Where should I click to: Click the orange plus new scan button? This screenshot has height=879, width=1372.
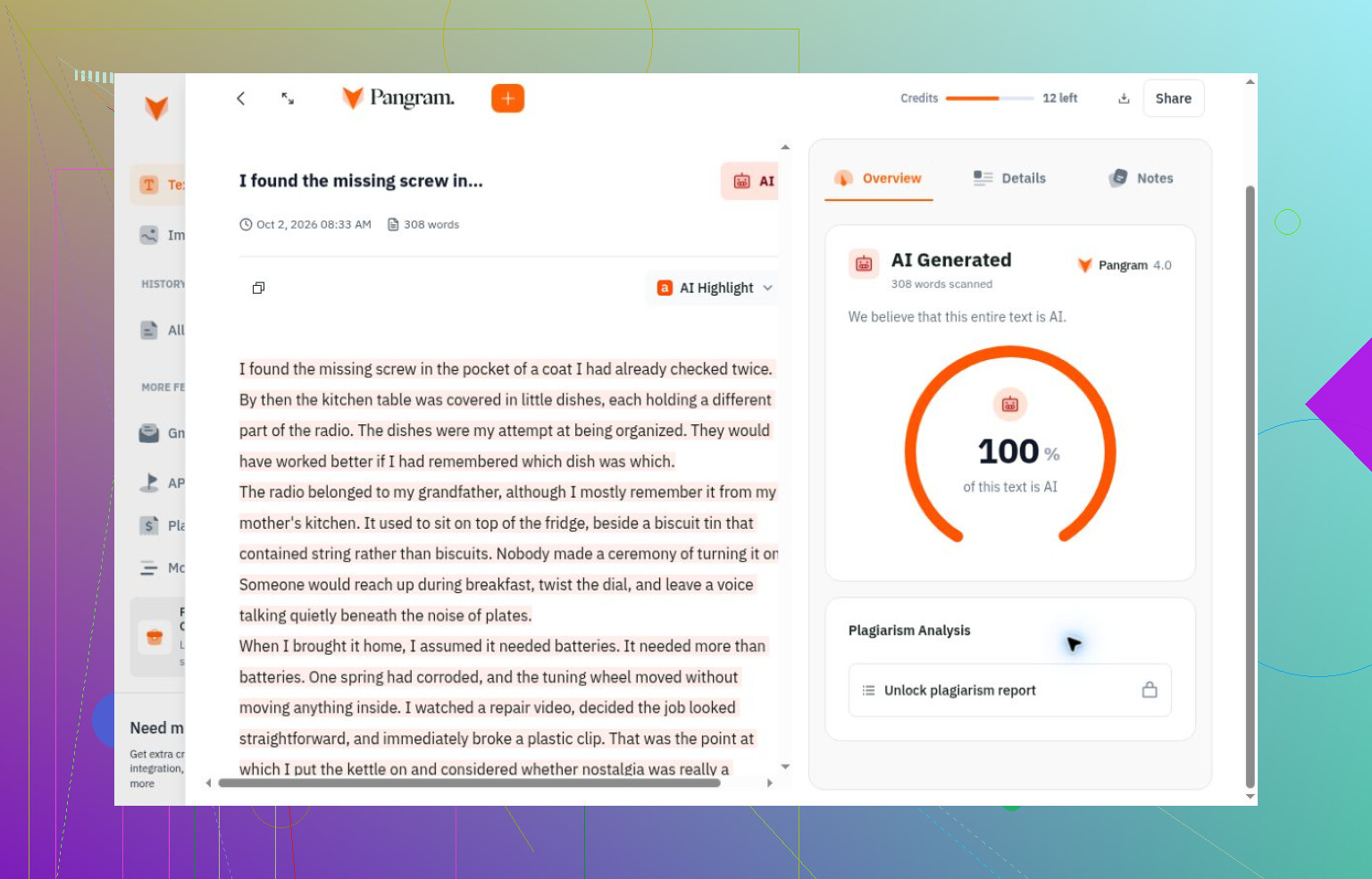coord(507,98)
